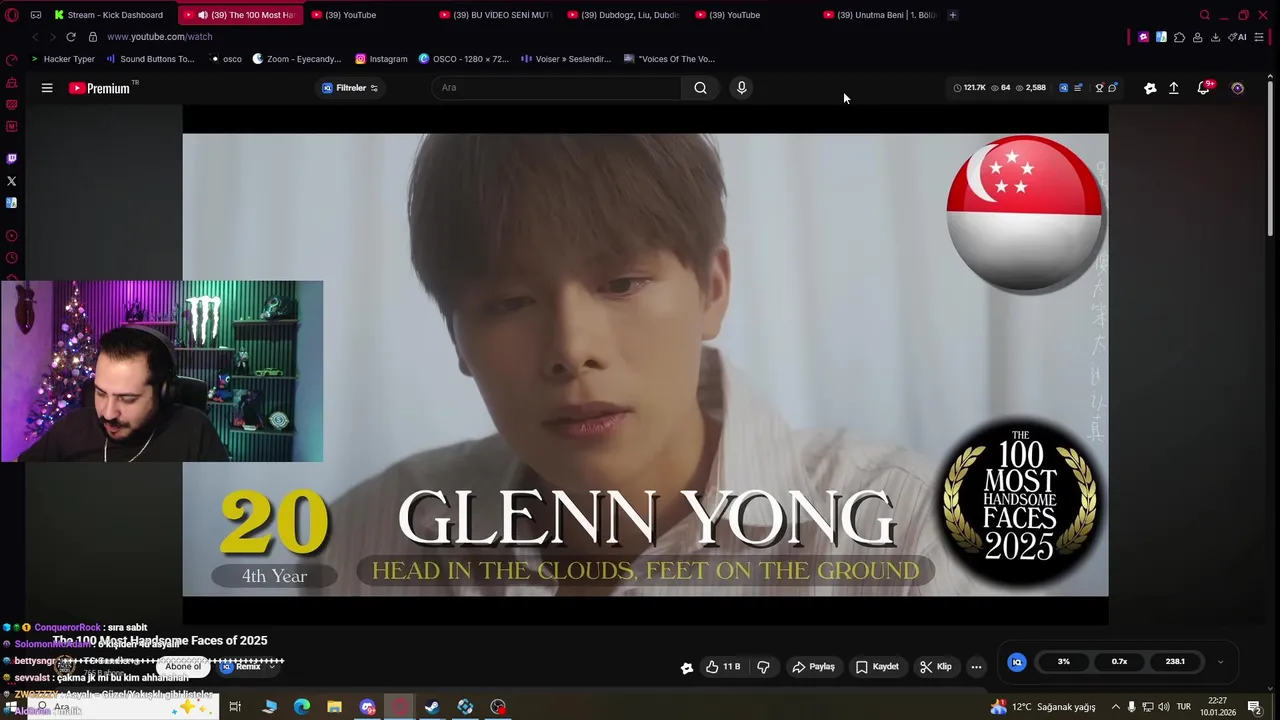
Task: Open Gmail icon in Opera sidebar
Action: tap(12, 126)
